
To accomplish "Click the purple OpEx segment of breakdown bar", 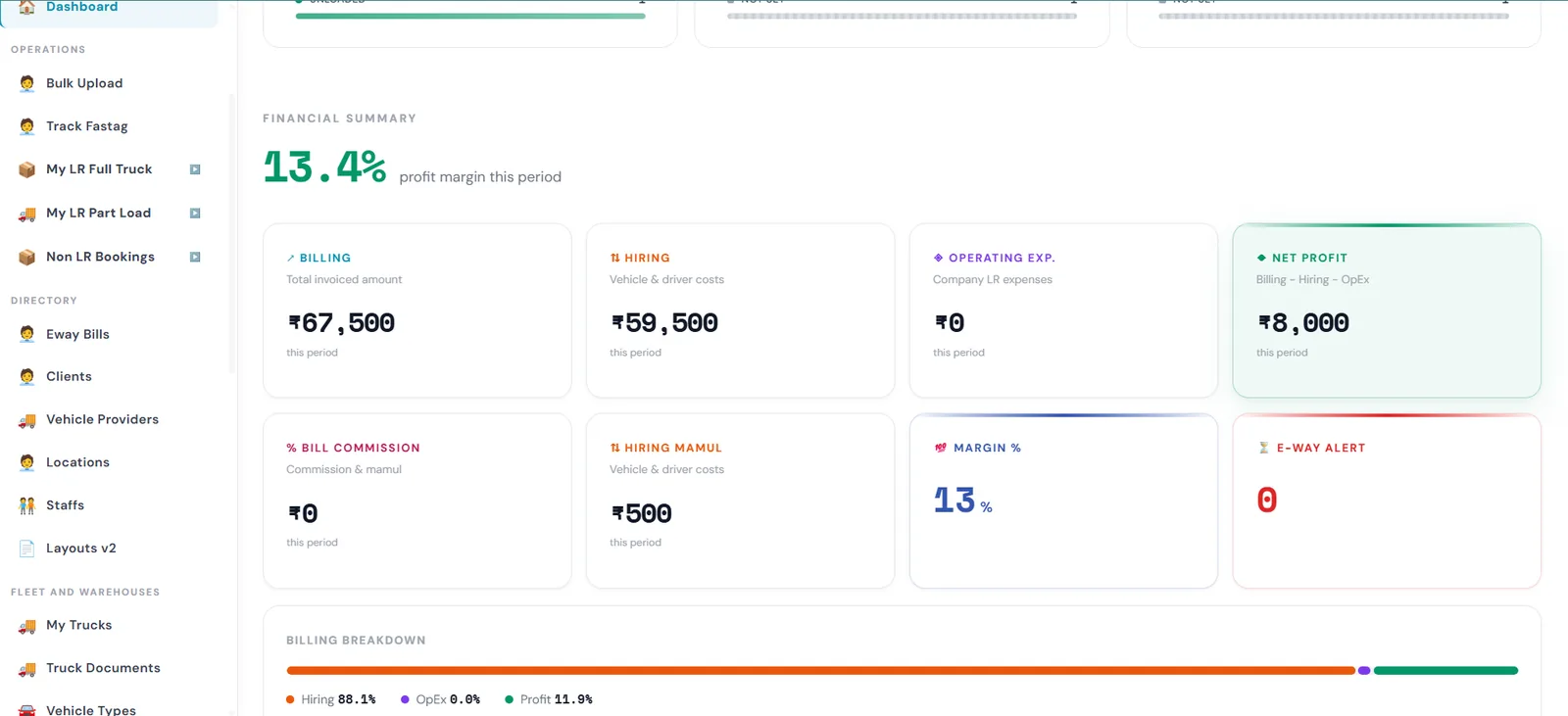I will tap(1363, 671).
